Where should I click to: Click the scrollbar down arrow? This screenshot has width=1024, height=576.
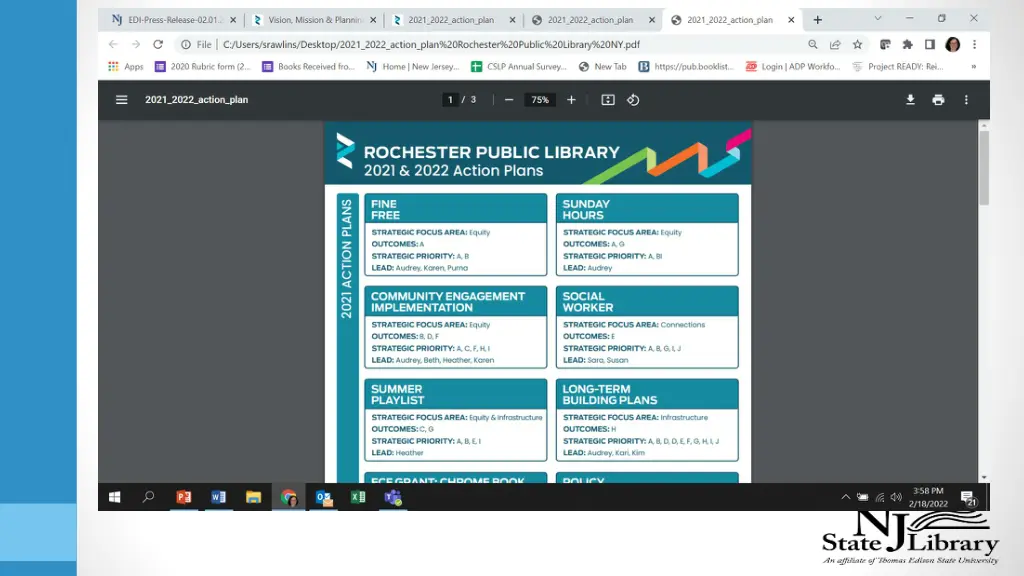984,477
